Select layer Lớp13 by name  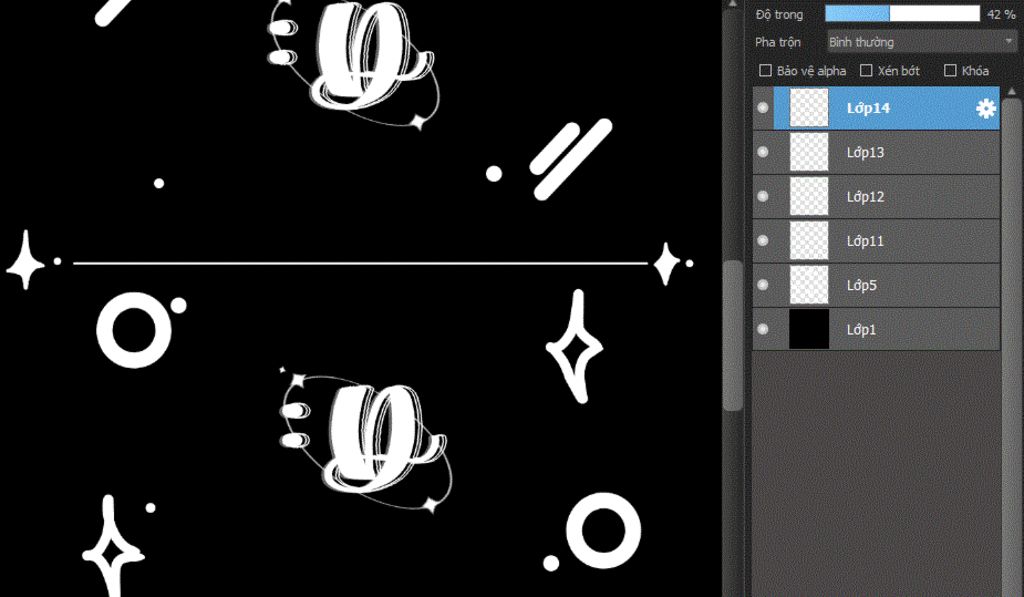[x=865, y=153]
